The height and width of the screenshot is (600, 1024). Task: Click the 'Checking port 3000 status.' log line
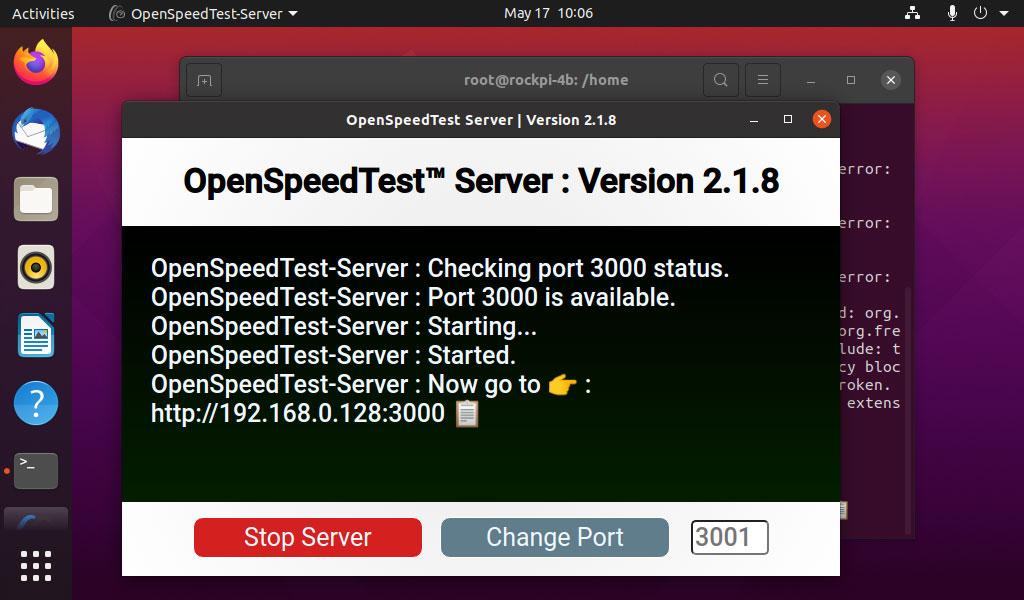[440, 268]
